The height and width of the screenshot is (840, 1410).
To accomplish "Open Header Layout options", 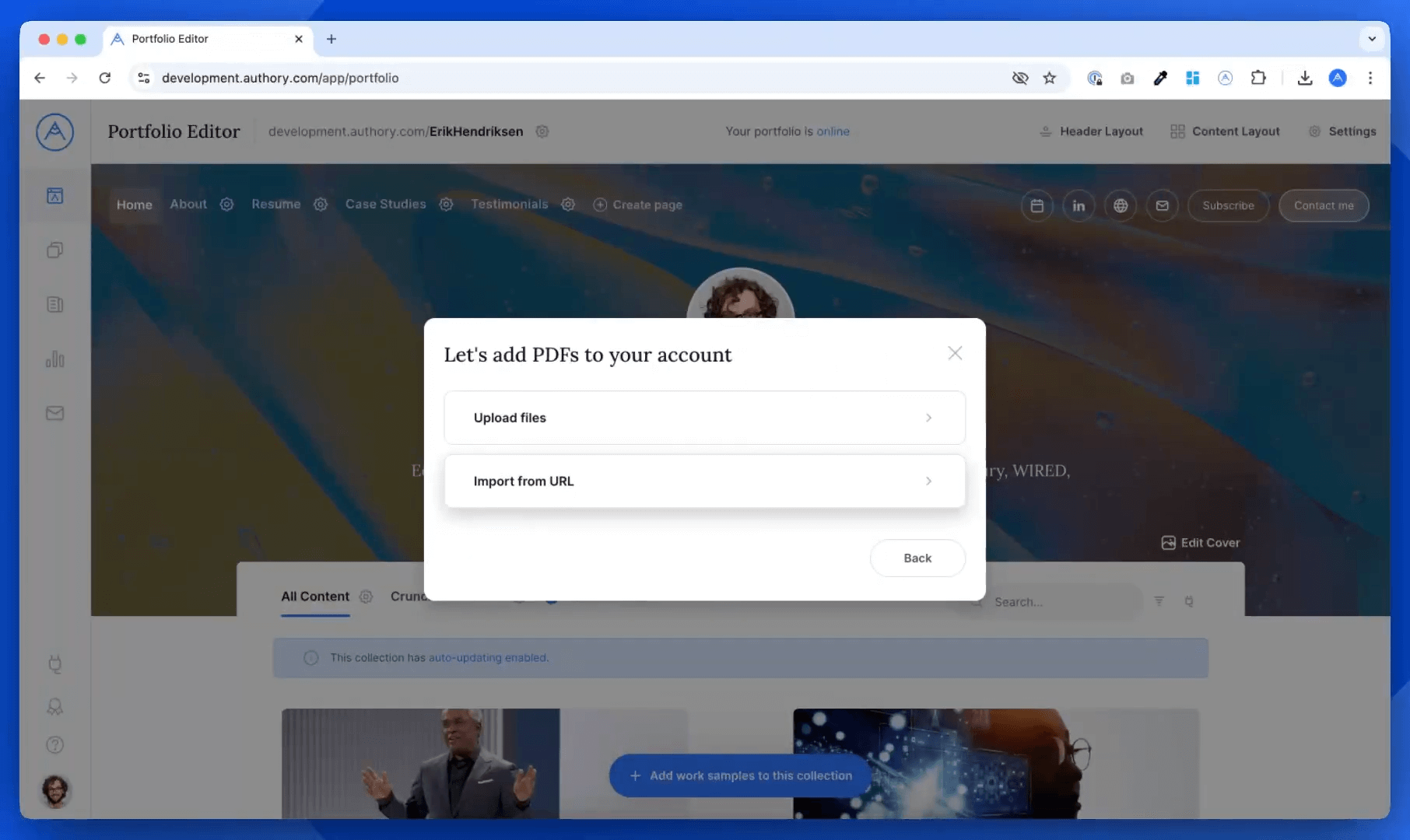I will coord(1091,131).
